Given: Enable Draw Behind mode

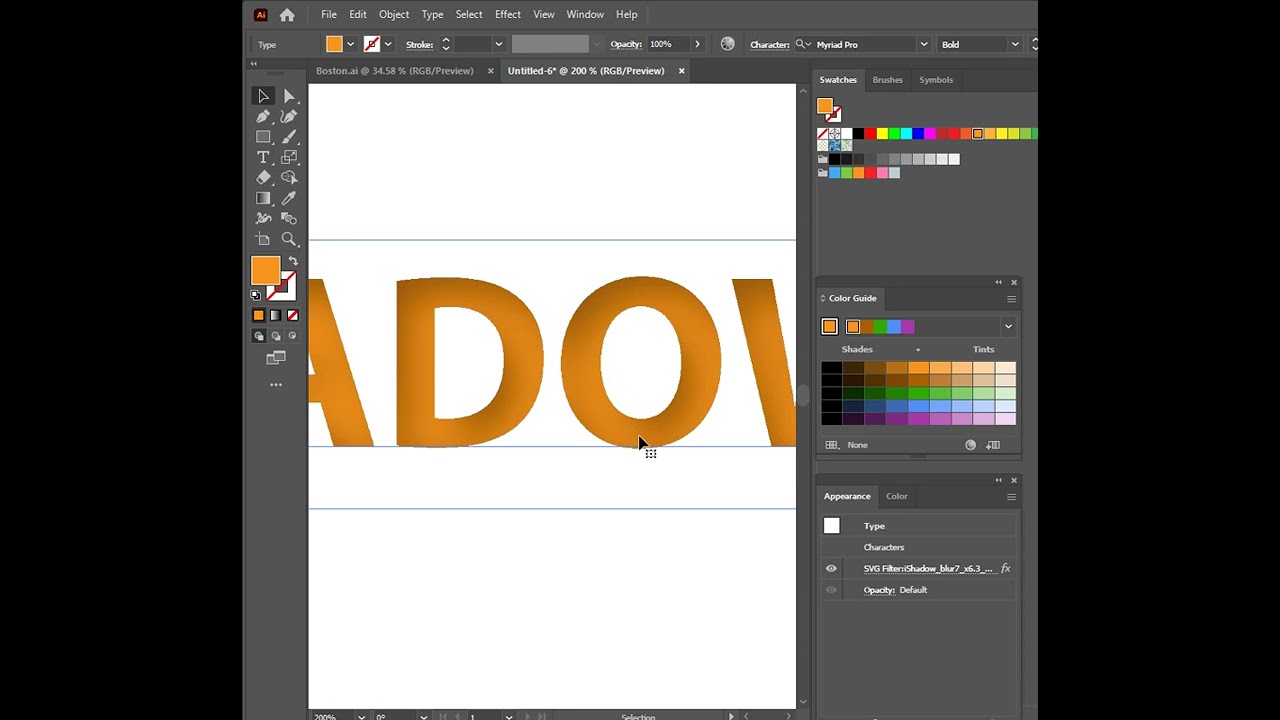Looking at the screenshot, I should click(275, 336).
